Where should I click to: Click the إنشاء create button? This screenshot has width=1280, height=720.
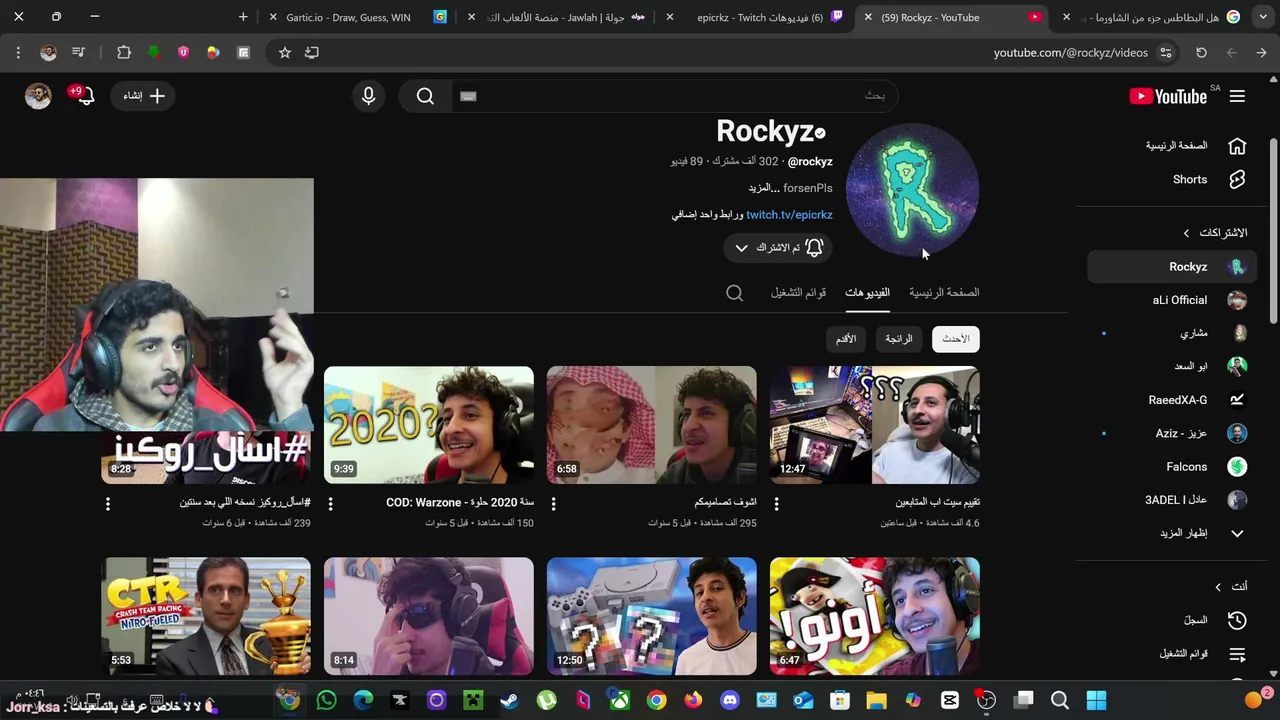click(144, 96)
